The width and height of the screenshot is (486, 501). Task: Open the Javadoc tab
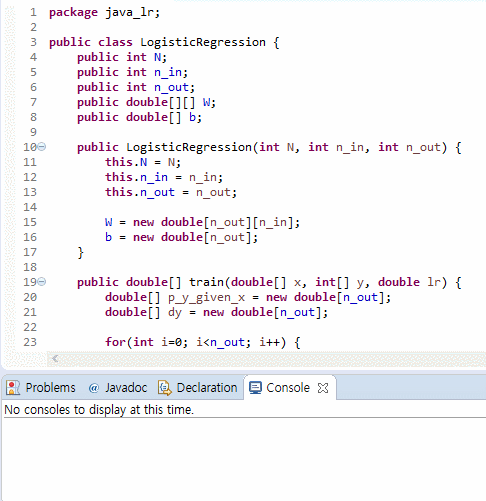point(126,388)
